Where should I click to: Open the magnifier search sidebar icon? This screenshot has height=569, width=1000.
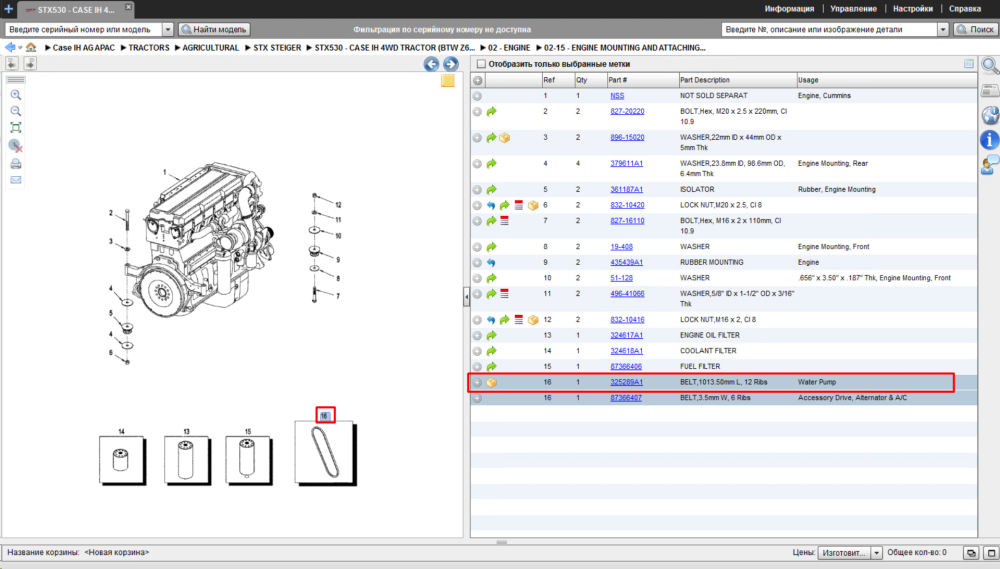click(x=990, y=65)
